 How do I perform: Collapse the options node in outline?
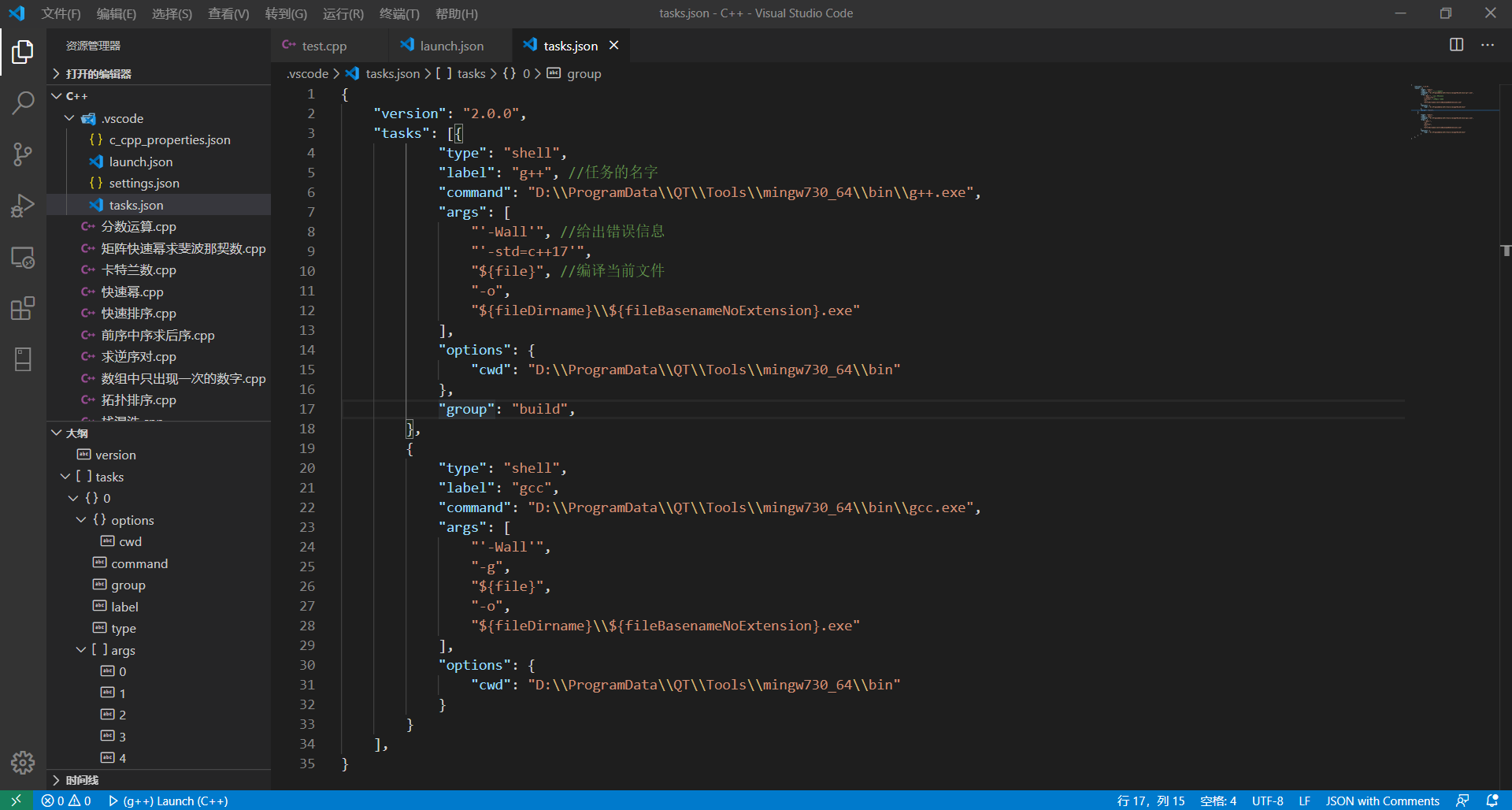[x=81, y=520]
